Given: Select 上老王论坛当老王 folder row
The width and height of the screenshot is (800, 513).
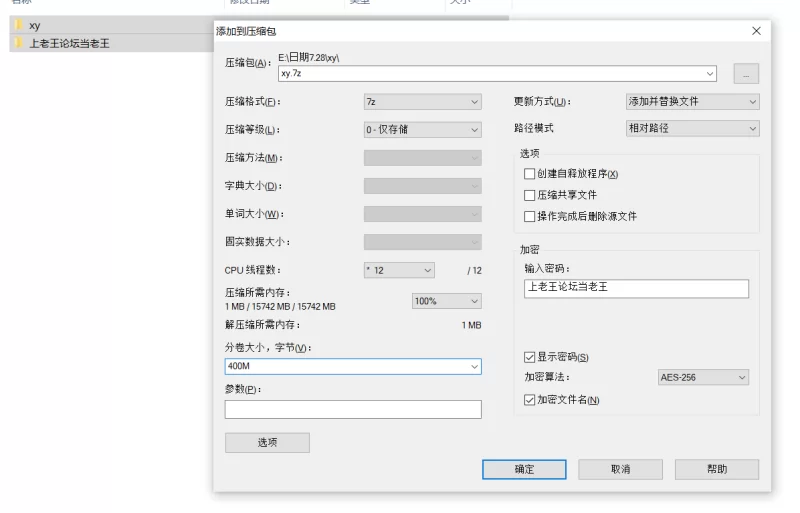Looking at the screenshot, I should click(x=111, y=43).
